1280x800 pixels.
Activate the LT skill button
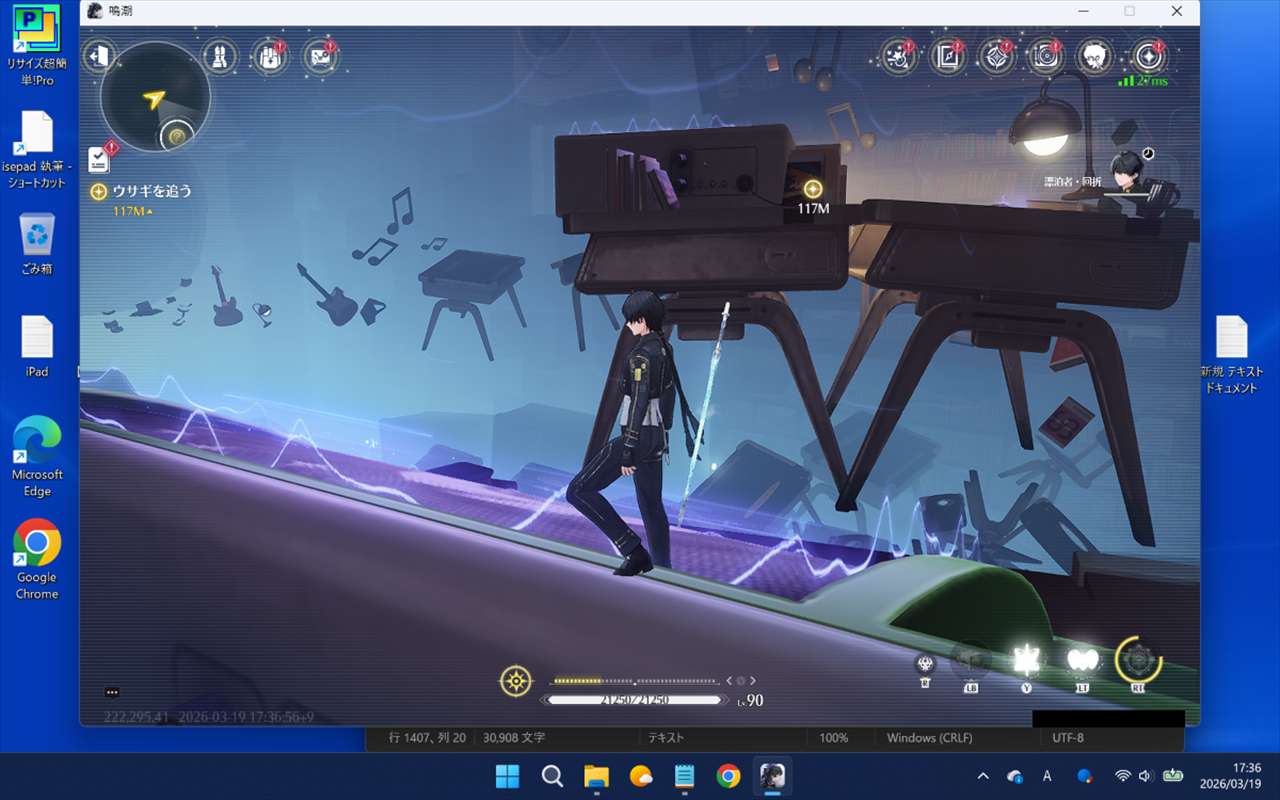(1082, 660)
